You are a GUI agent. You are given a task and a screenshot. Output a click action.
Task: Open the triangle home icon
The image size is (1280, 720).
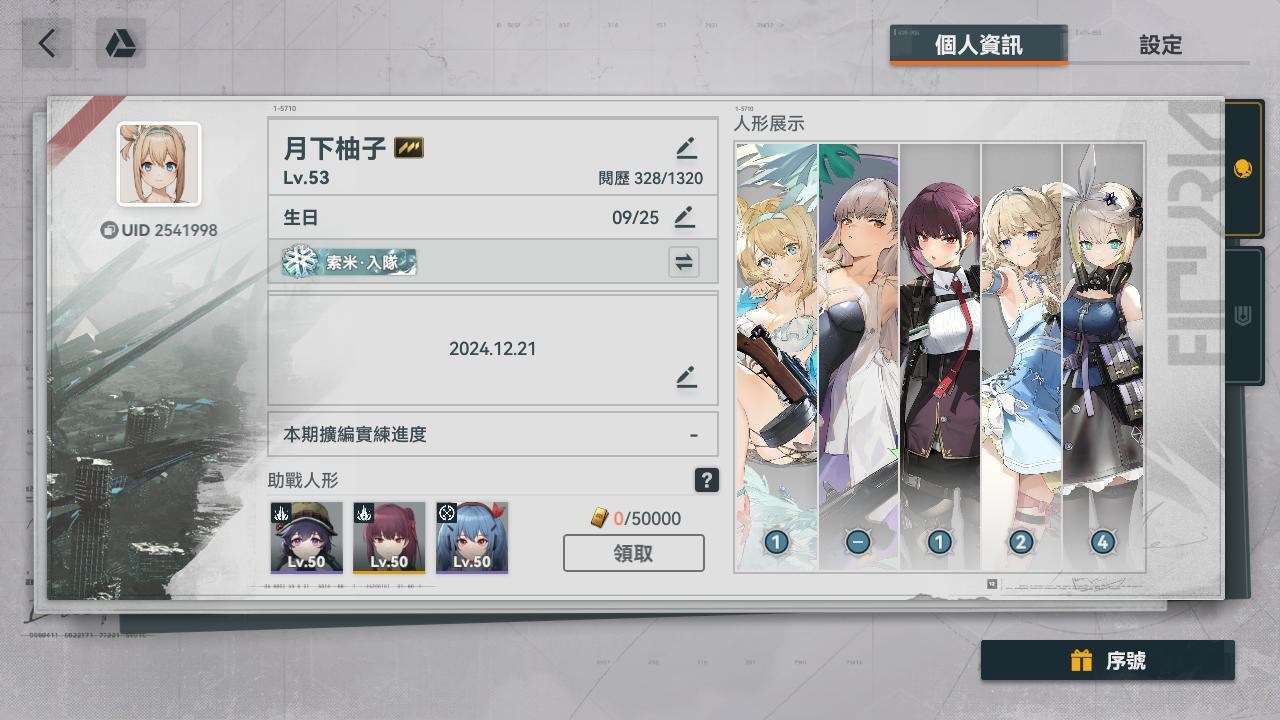pos(121,43)
